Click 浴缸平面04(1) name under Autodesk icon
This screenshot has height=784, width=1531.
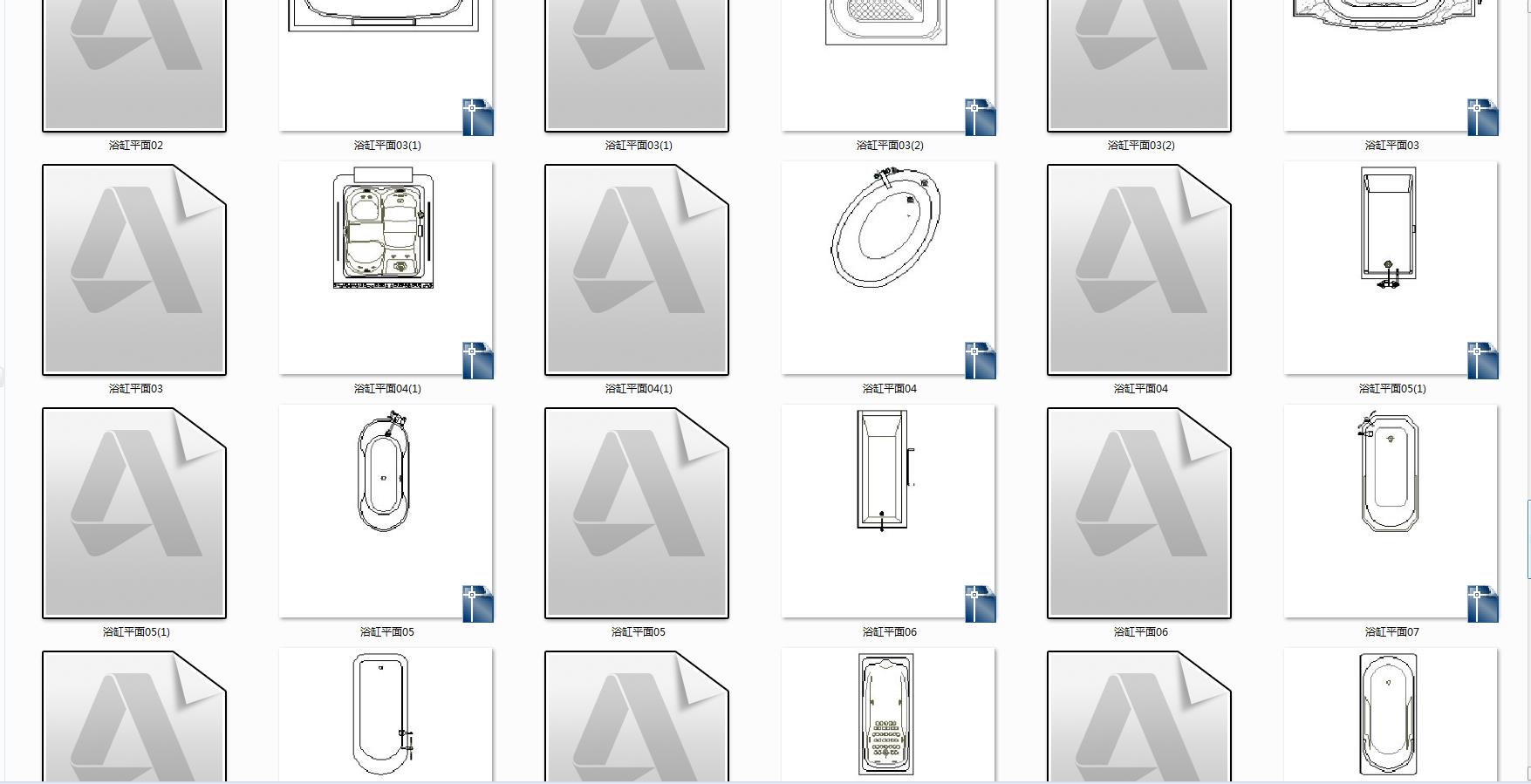[x=639, y=388]
